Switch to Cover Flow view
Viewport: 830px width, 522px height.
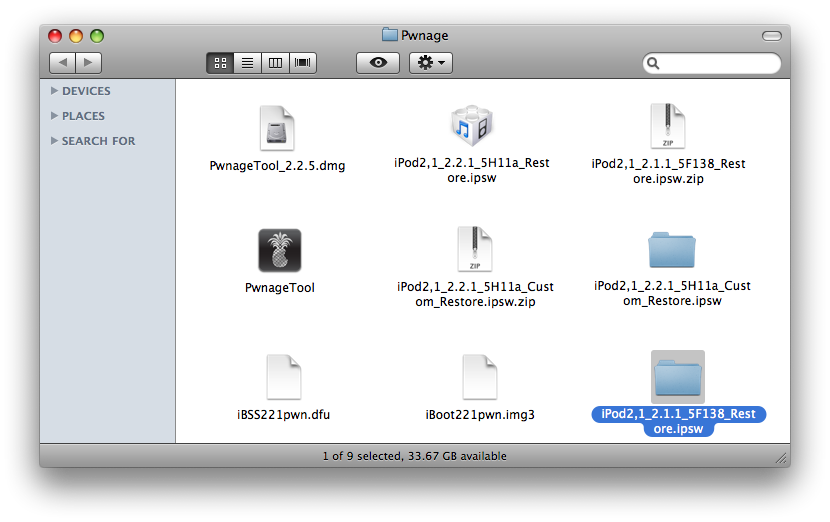(x=302, y=63)
